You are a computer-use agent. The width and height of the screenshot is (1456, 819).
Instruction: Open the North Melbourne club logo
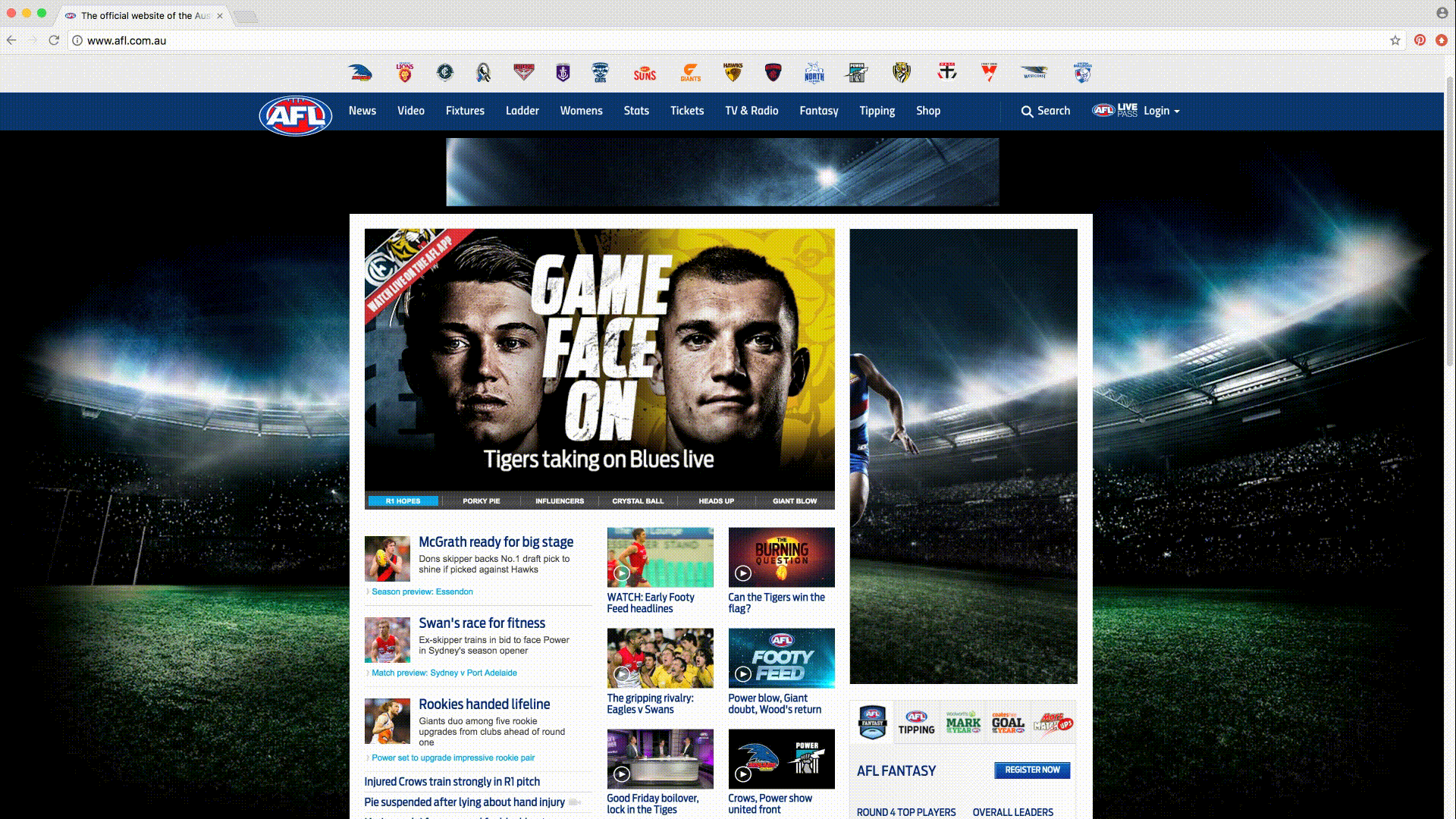[x=814, y=73]
